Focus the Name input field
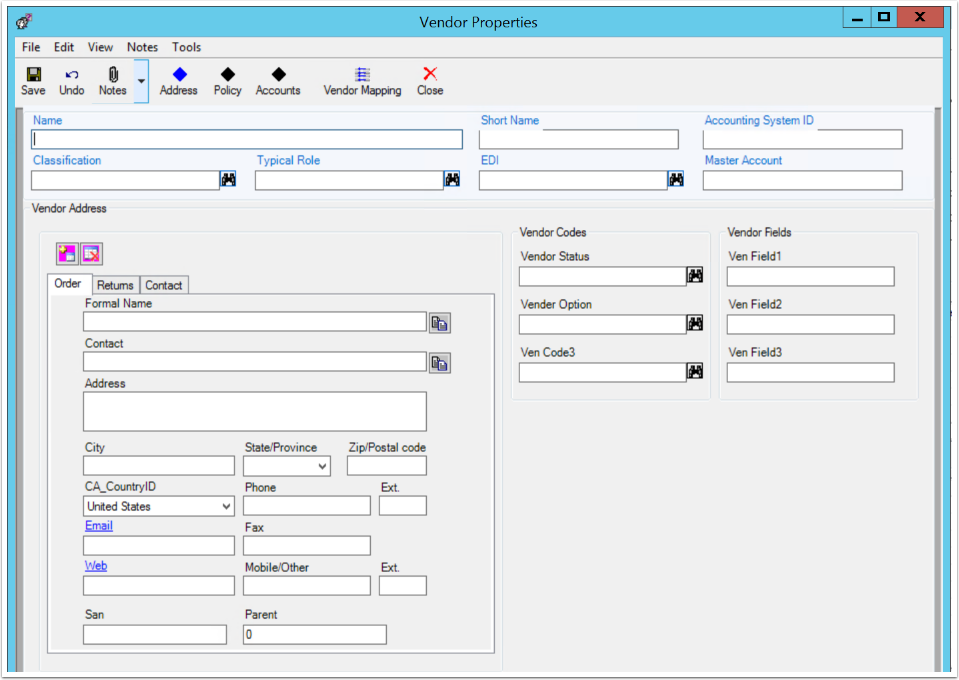This screenshot has height=680, width=959. click(x=247, y=139)
